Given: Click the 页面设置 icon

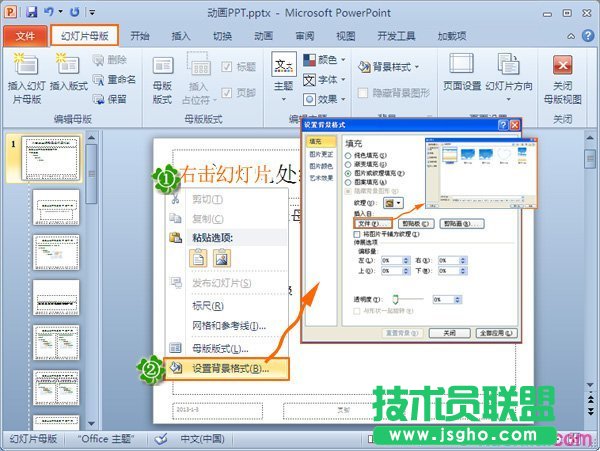Looking at the screenshot, I should pos(461,64).
